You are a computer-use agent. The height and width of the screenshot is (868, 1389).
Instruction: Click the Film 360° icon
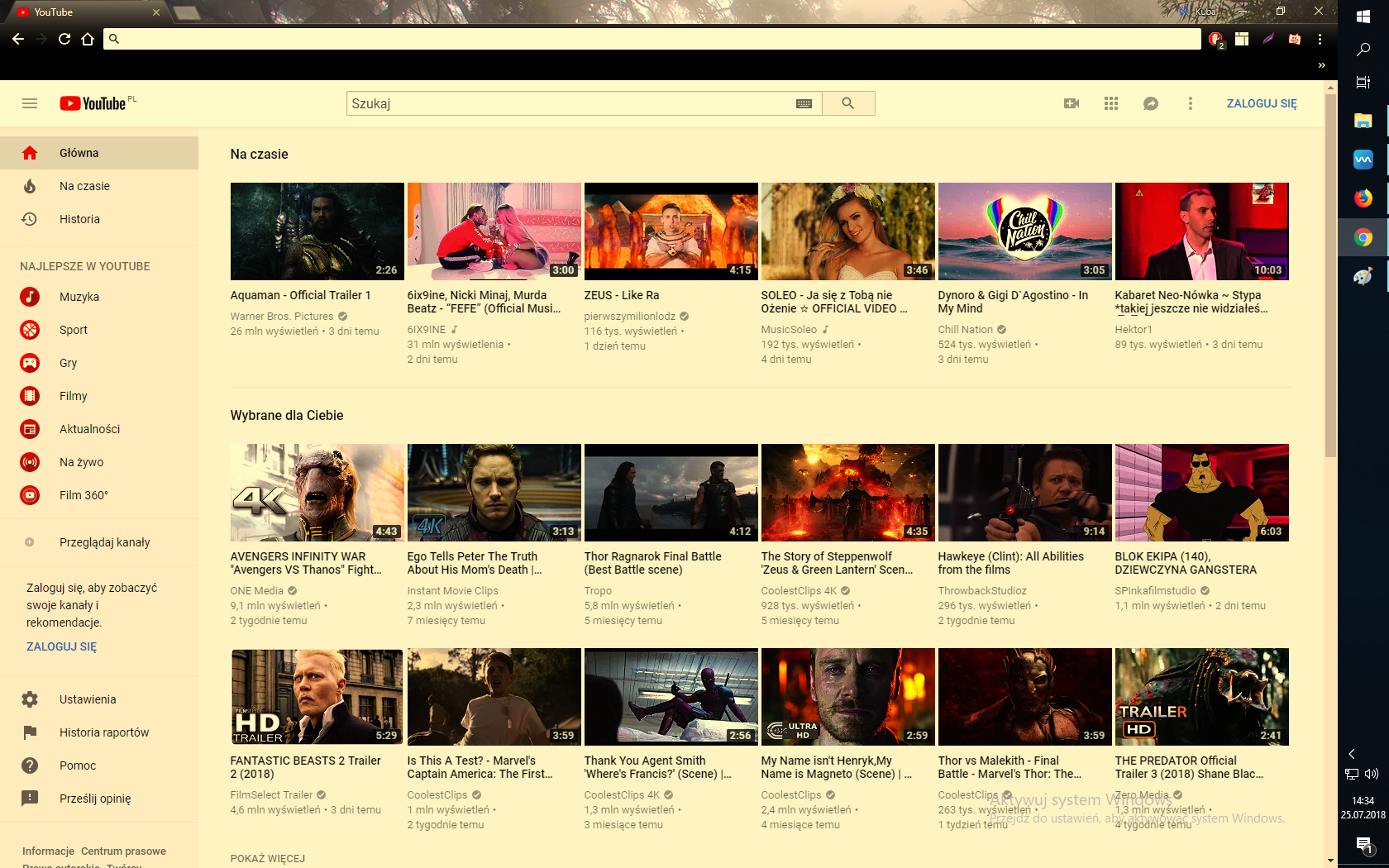tap(30, 495)
